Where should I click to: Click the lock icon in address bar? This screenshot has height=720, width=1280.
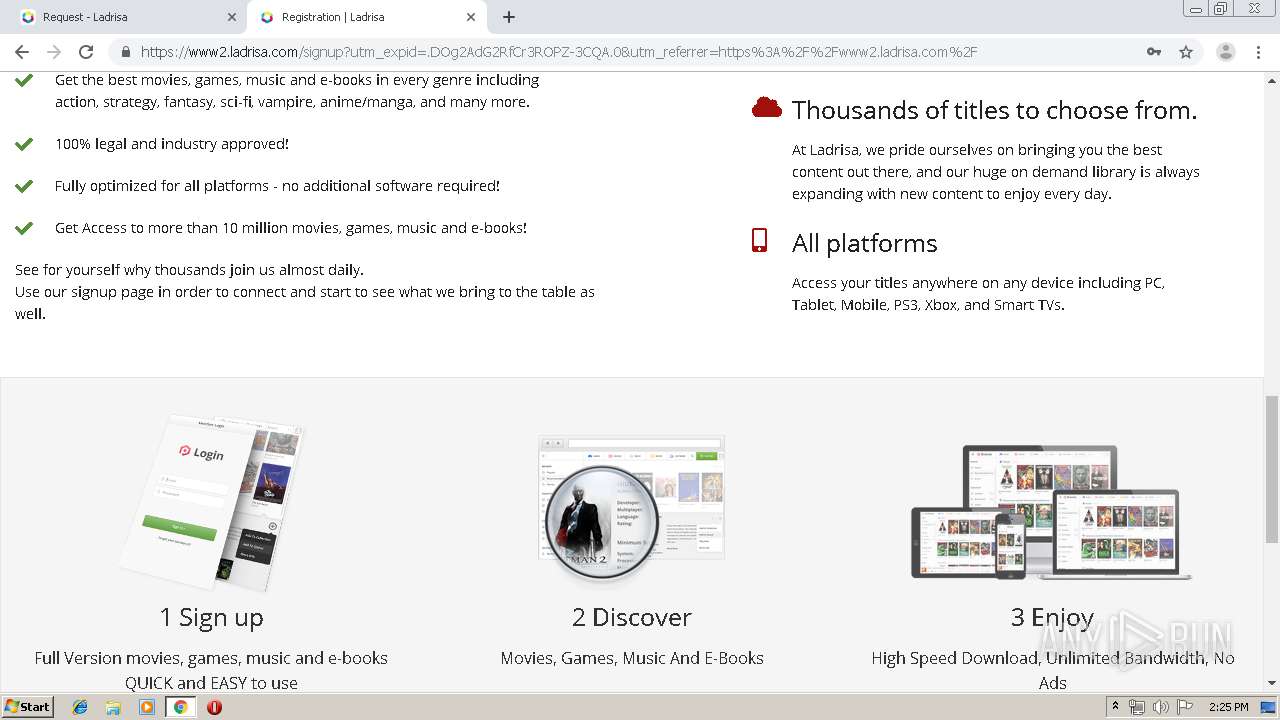tap(125, 52)
